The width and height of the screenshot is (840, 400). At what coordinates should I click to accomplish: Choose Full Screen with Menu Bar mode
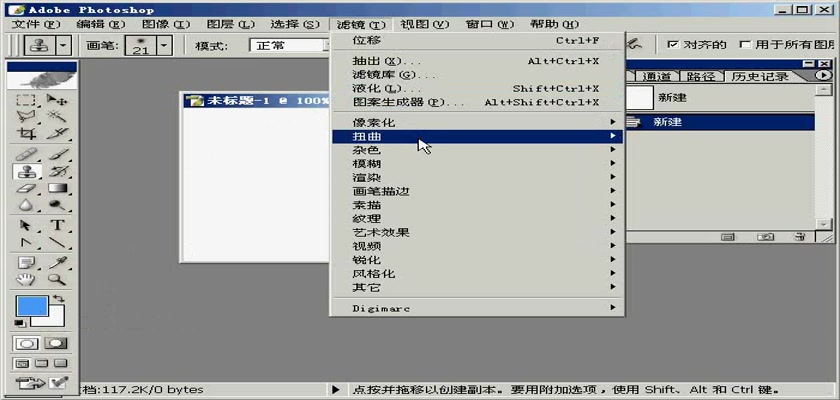[42, 363]
